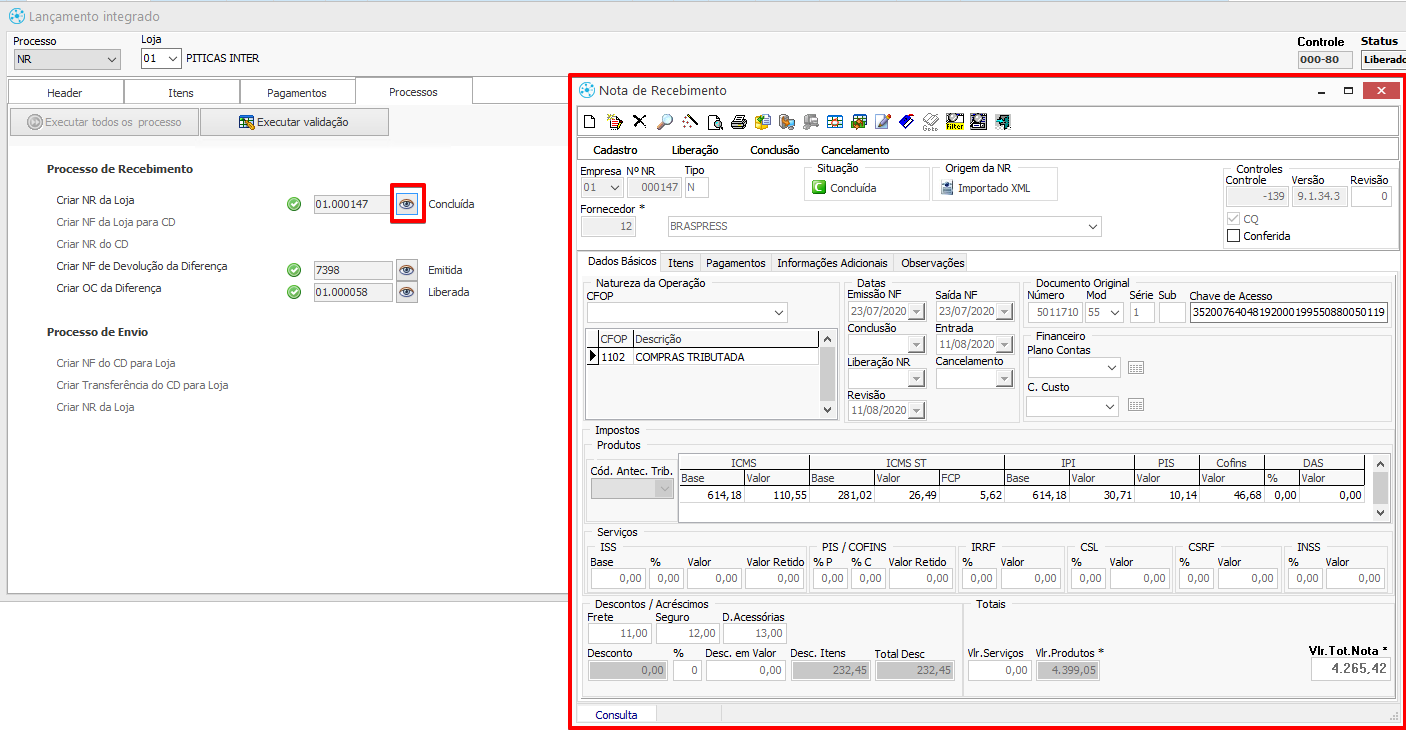This screenshot has height=730, width=1406.
Task: Click the taxes grid vertical scrollbar
Action: click(x=1380, y=488)
